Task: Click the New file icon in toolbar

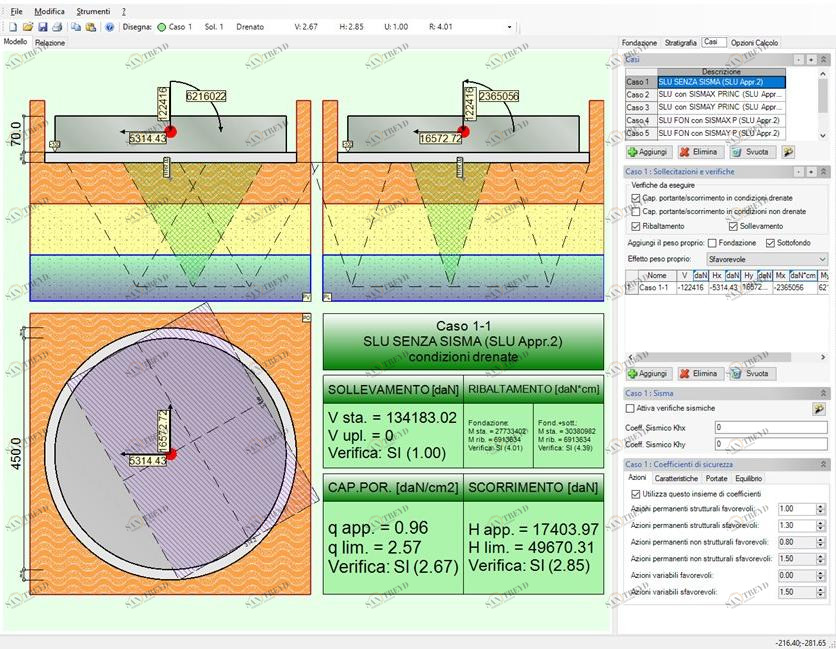Action: tap(13, 27)
